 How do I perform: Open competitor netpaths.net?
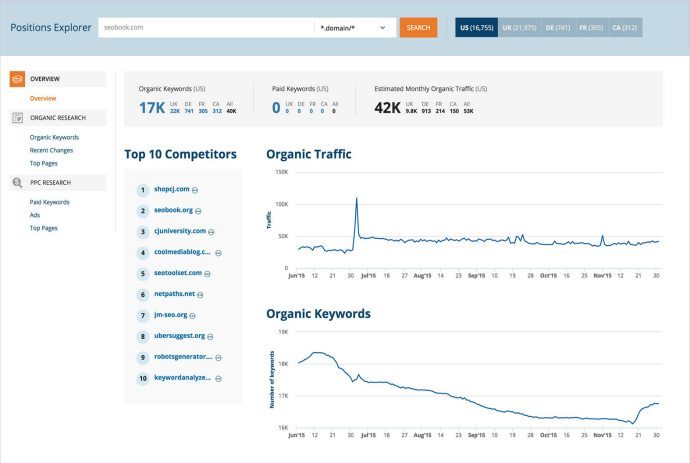(x=174, y=294)
